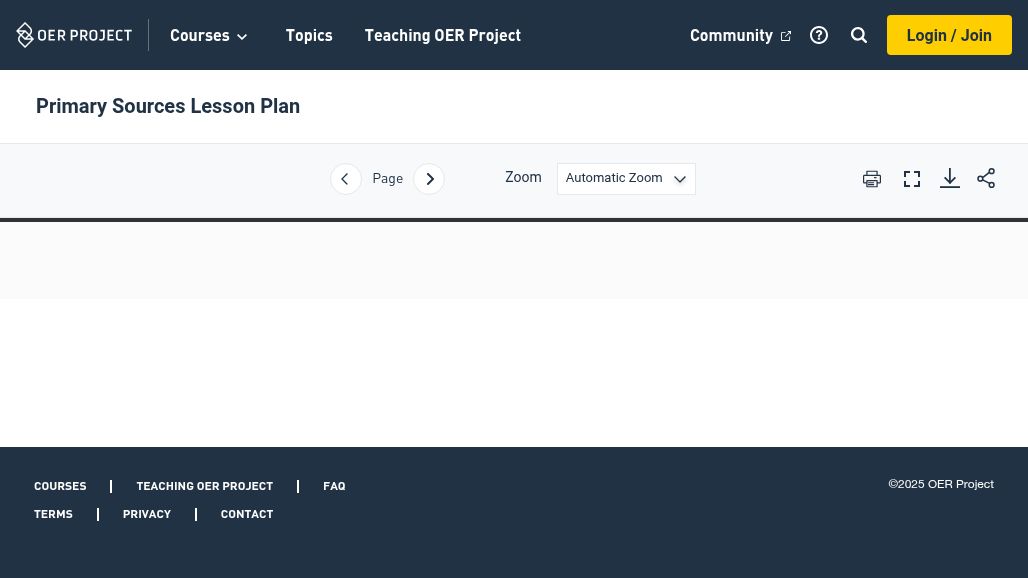Screen dimensions: 1028x578
Task: Open the CONTACT footer link
Action: (247, 514)
